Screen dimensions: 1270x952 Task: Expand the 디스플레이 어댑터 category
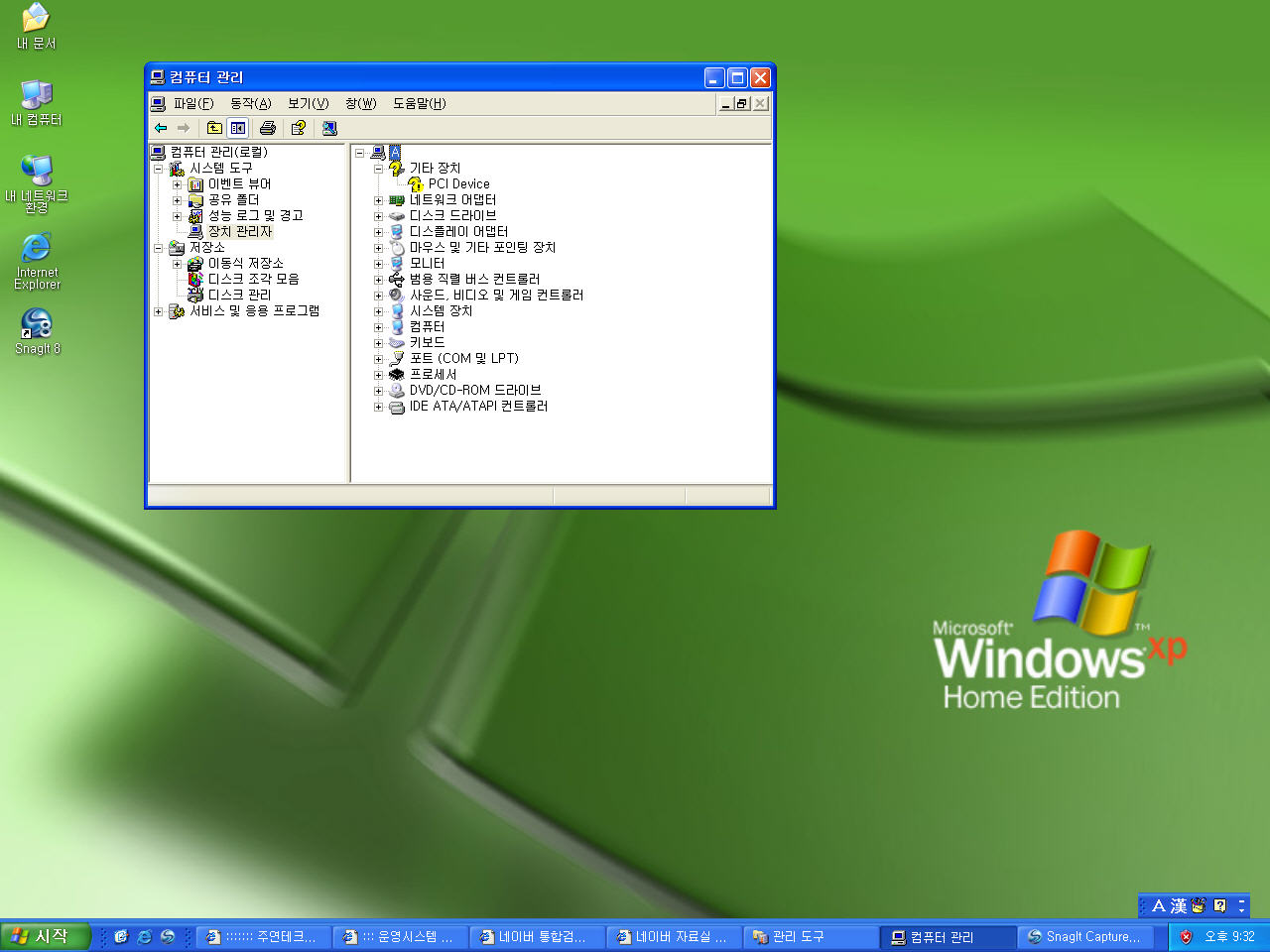coord(378,232)
